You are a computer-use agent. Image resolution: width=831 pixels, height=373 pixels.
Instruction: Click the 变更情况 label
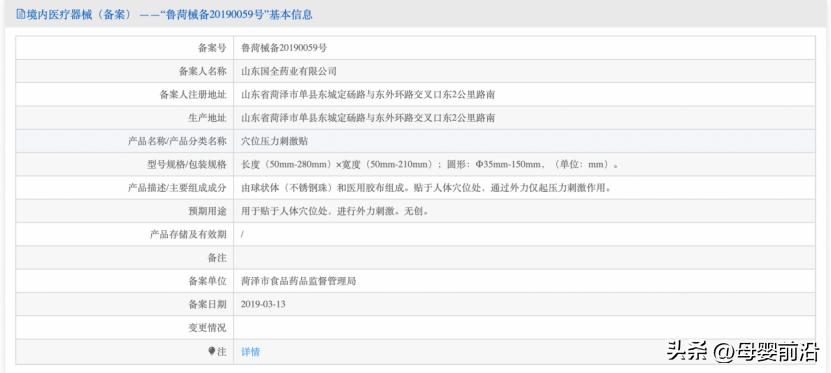(207, 328)
